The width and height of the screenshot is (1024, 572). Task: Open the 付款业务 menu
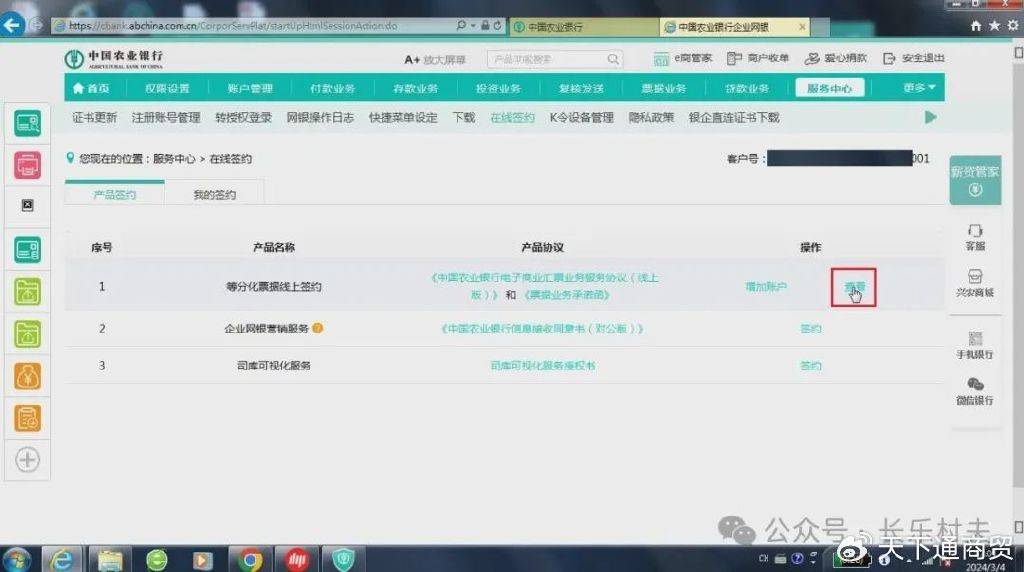(x=332, y=88)
